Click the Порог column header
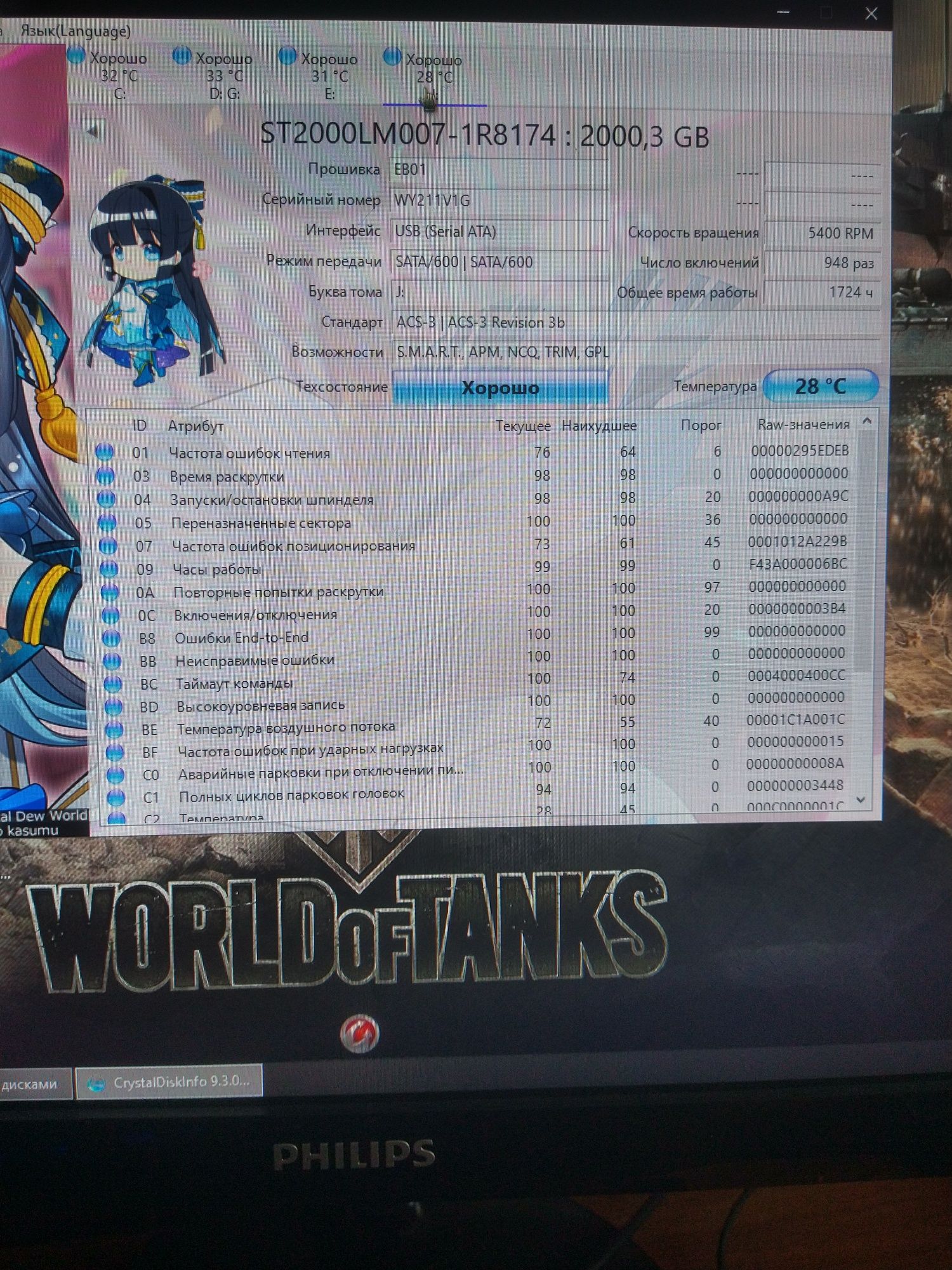The height and width of the screenshot is (1270, 952). pos(701,425)
